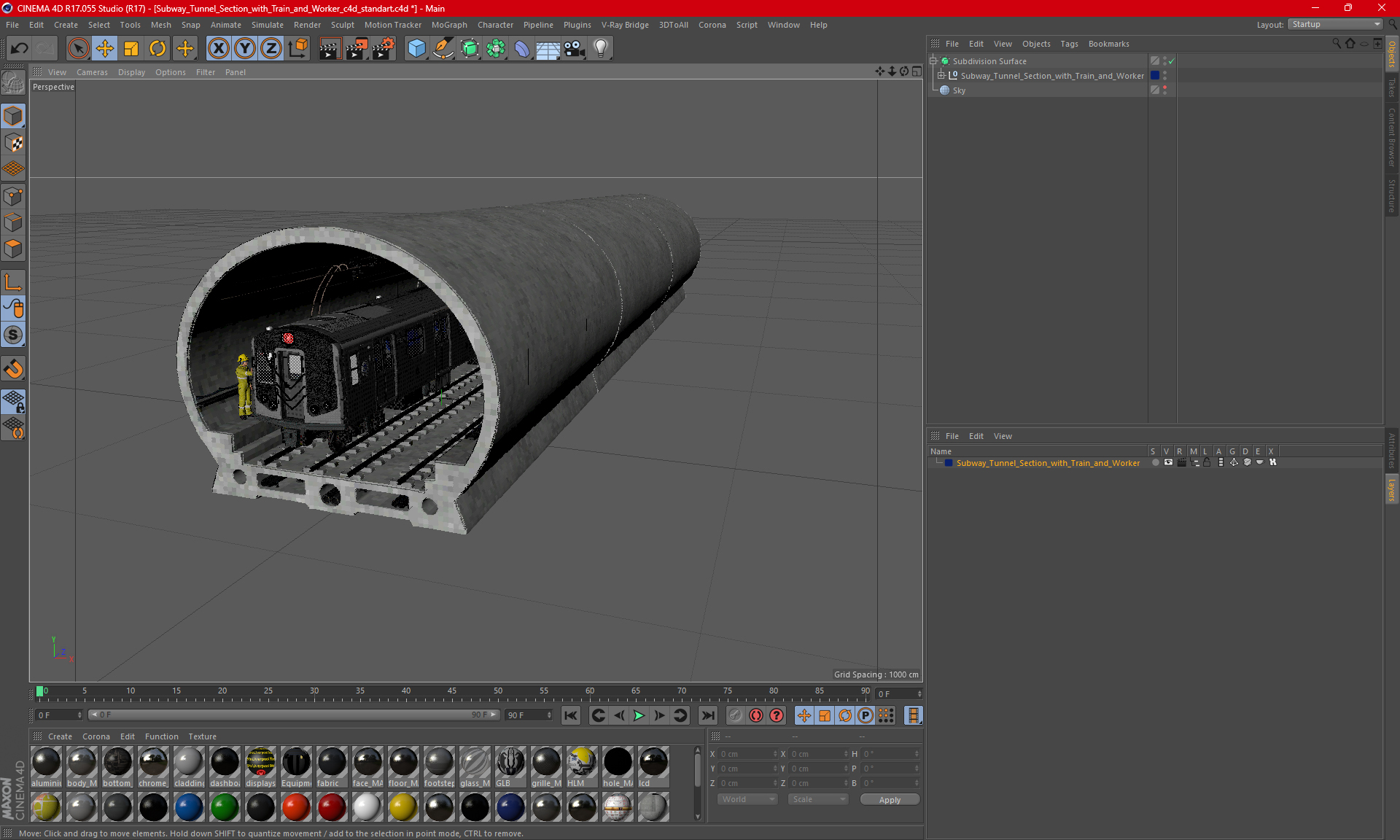The height and width of the screenshot is (840, 1400).
Task: Switch to Edges mode
Action: 13,222
